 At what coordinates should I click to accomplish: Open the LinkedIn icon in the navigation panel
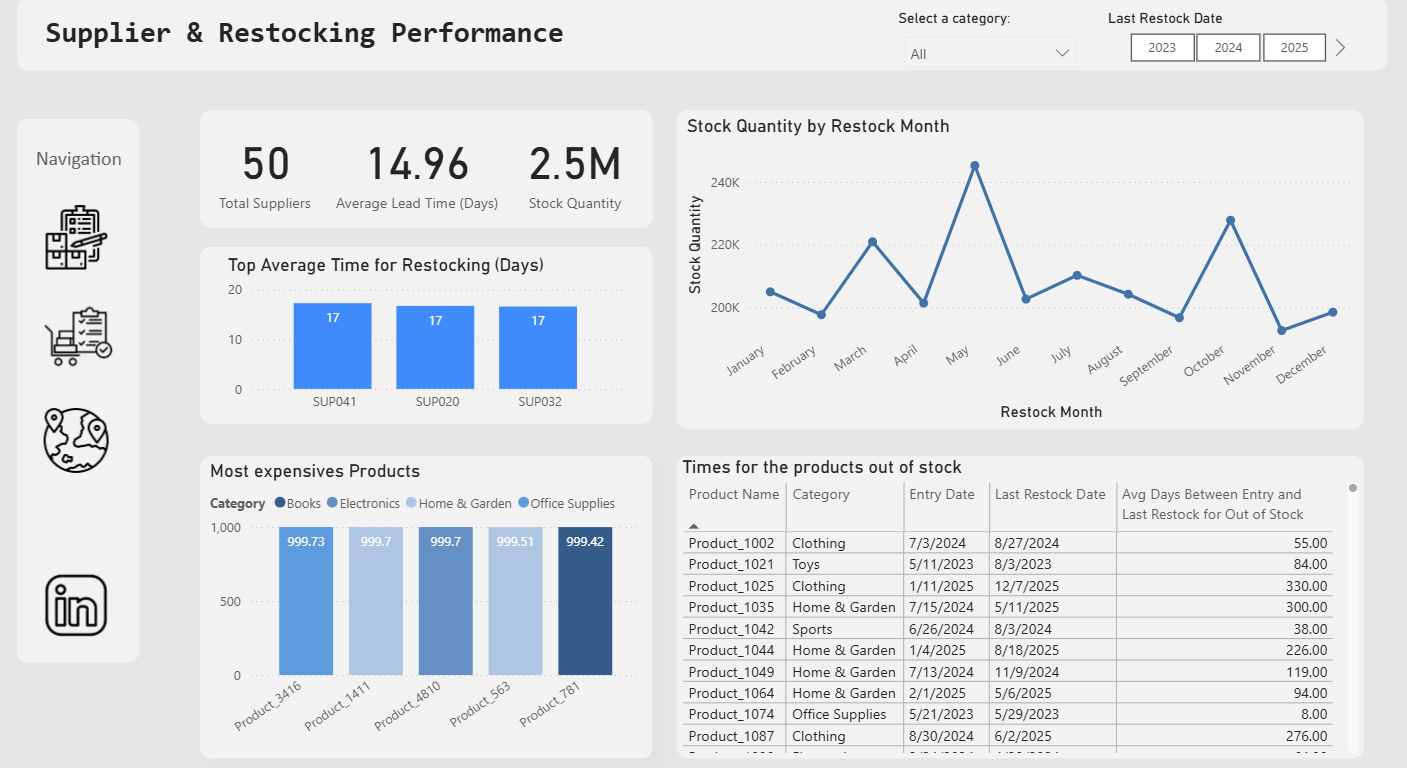[x=76, y=605]
